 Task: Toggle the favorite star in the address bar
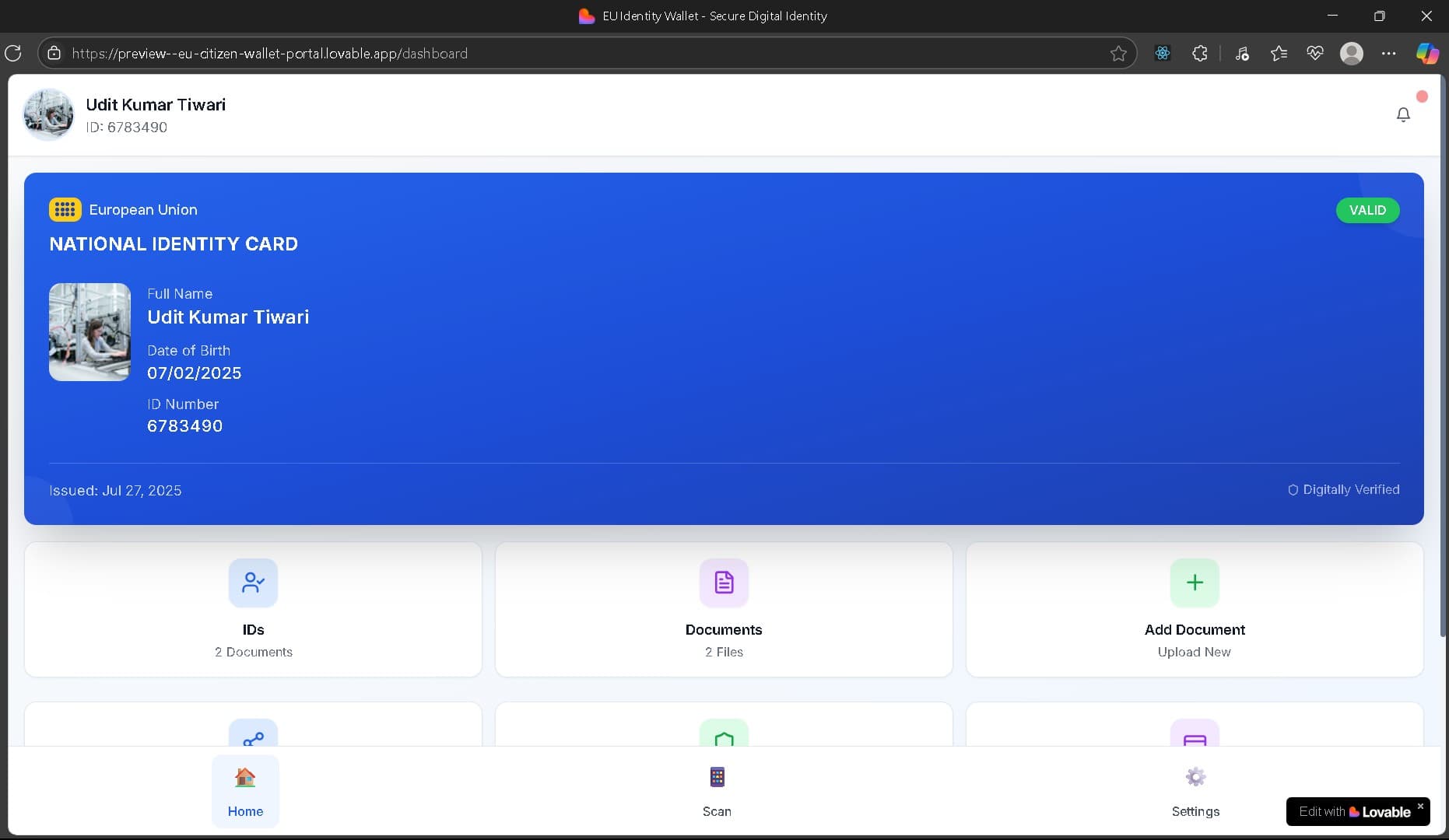click(x=1118, y=53)
